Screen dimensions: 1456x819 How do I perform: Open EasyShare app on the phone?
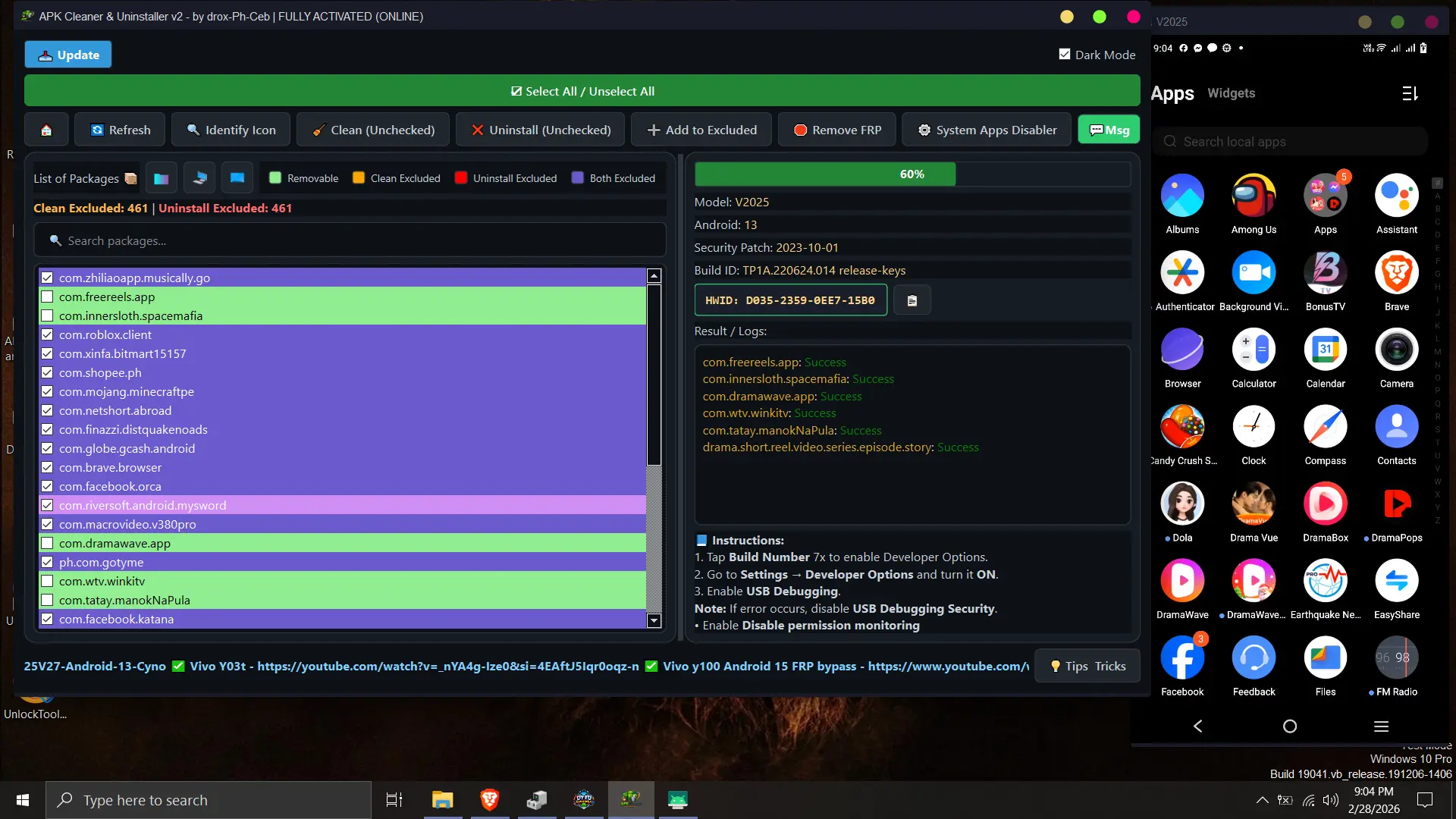(x=1396, y=581)
